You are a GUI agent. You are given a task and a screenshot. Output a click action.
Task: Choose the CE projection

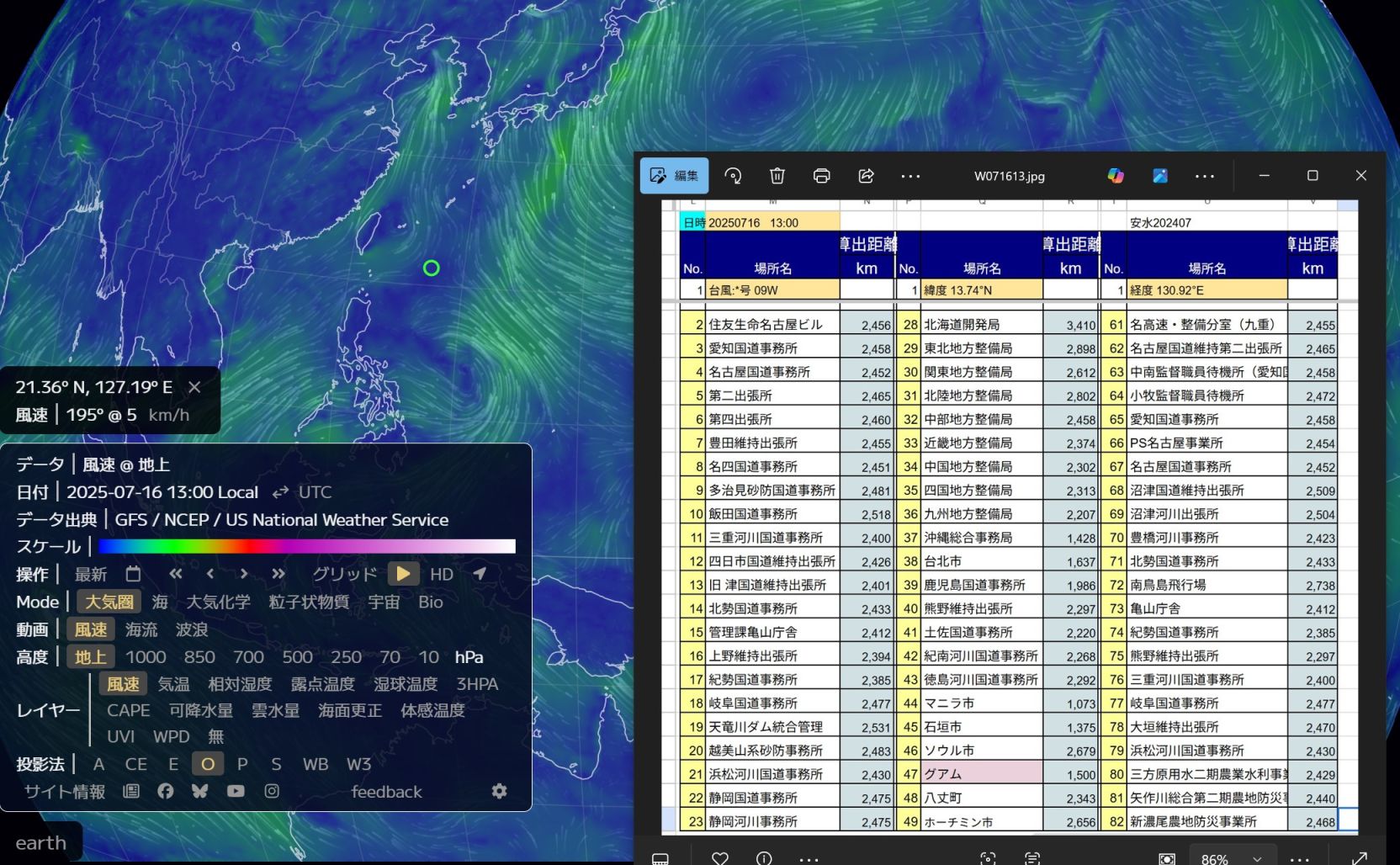pyautogui.click(x=136, y=764)
